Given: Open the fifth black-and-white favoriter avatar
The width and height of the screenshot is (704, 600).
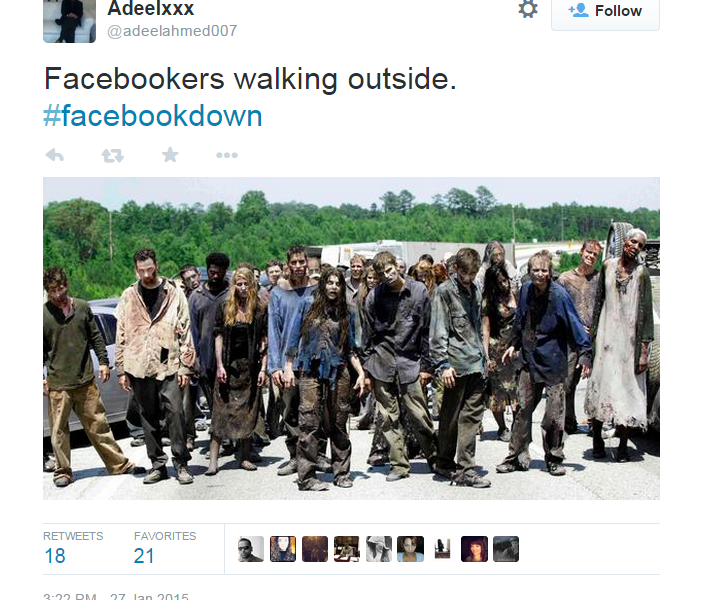Looking at the screenshot, I should [x=378, y=549].
